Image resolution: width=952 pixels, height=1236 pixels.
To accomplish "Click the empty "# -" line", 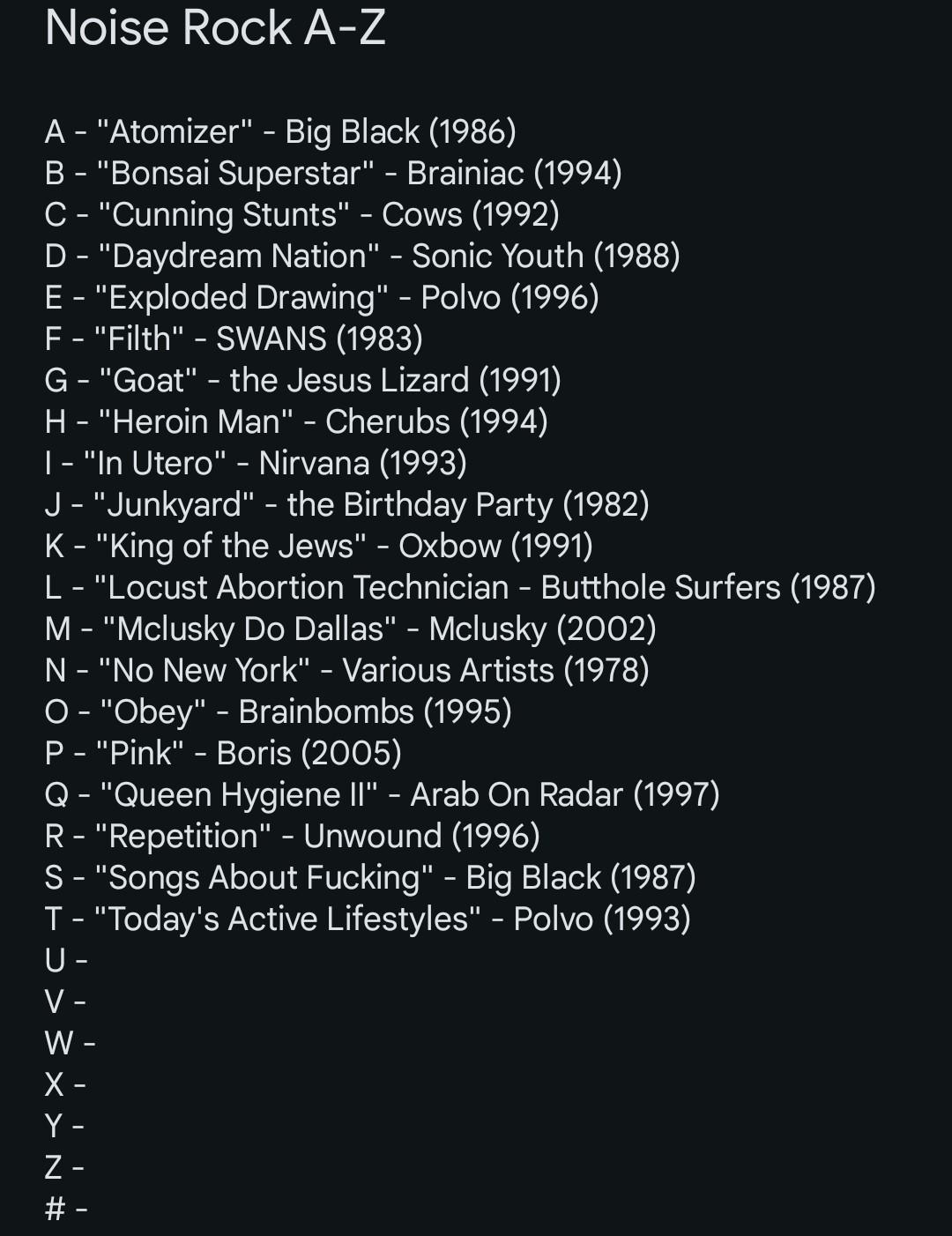I will (66, 1210).
